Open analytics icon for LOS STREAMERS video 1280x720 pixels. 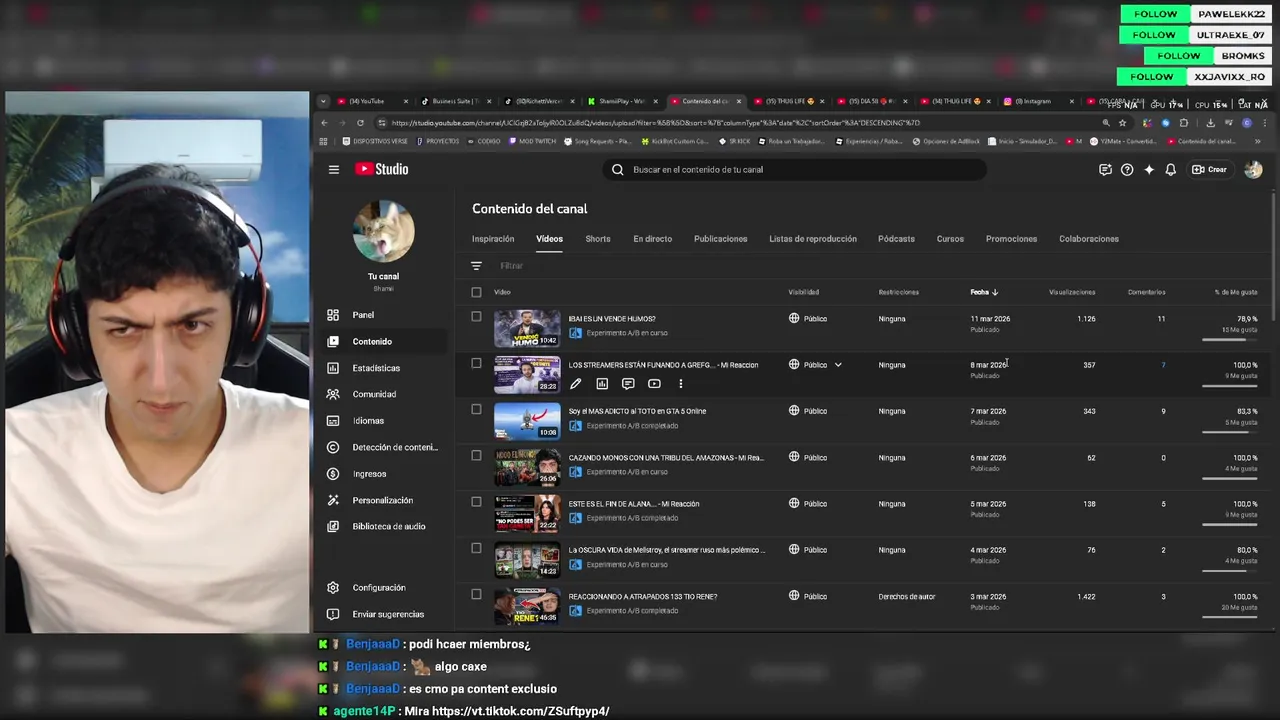602,384
